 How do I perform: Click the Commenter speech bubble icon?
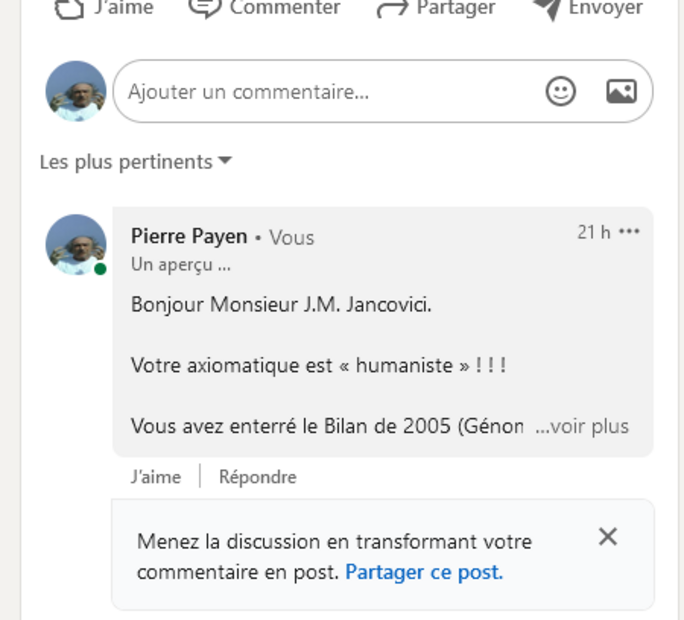[204, 8]
